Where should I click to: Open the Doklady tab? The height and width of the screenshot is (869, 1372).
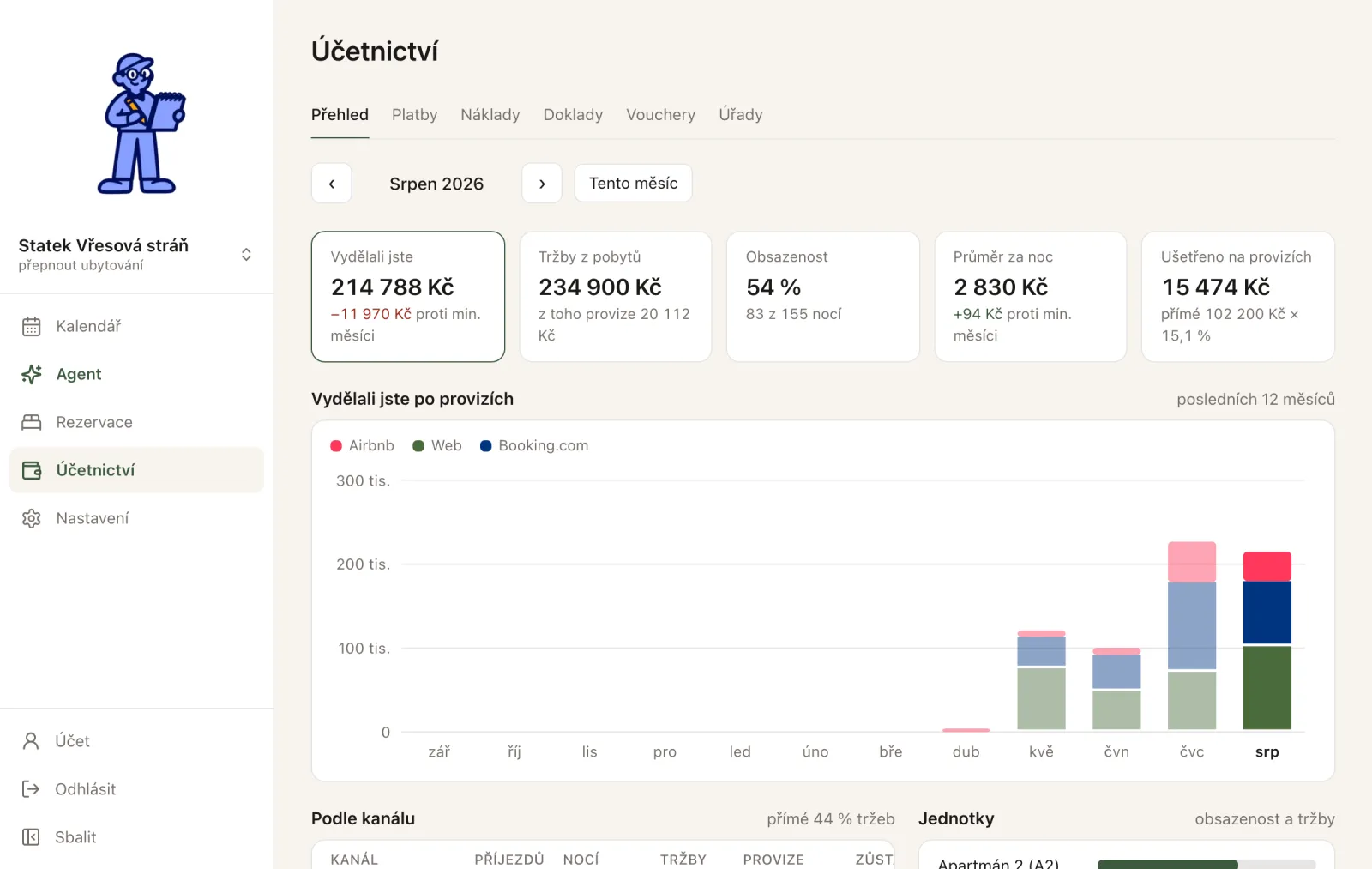coord(573,115)
